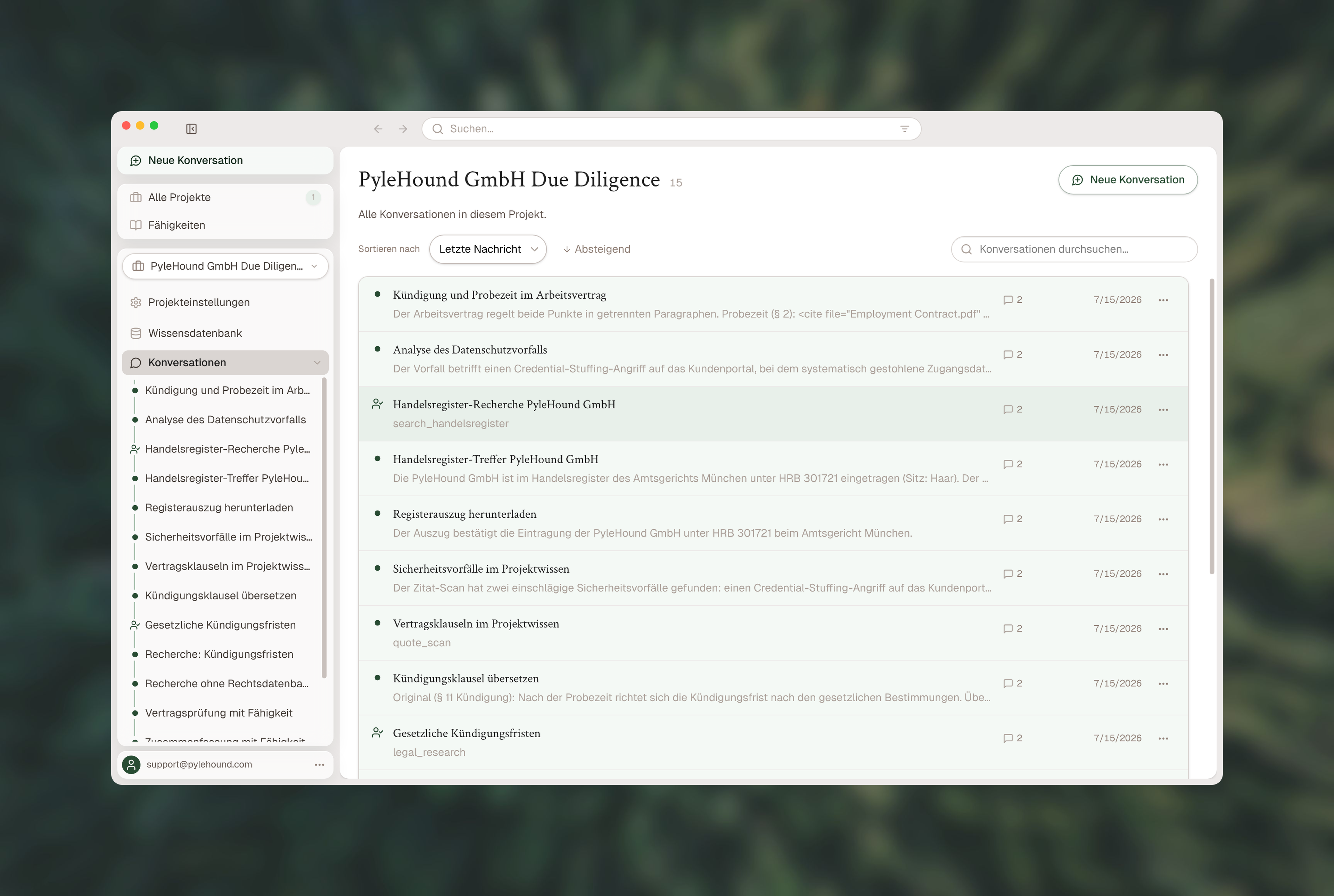Open Registerauszug herunterladen conversation row
Image resolution: width=1334 pixels, height=896 pixels.
[773, 523]
